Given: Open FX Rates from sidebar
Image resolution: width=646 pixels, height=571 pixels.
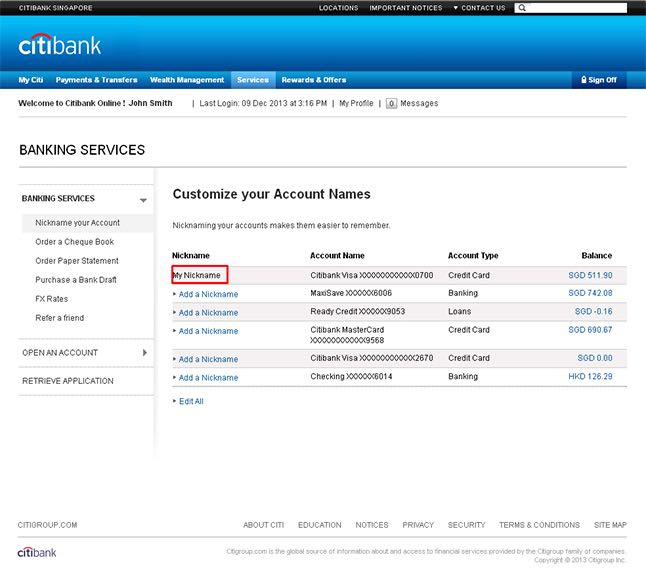Looking at the screenshot, I should 52,299.
